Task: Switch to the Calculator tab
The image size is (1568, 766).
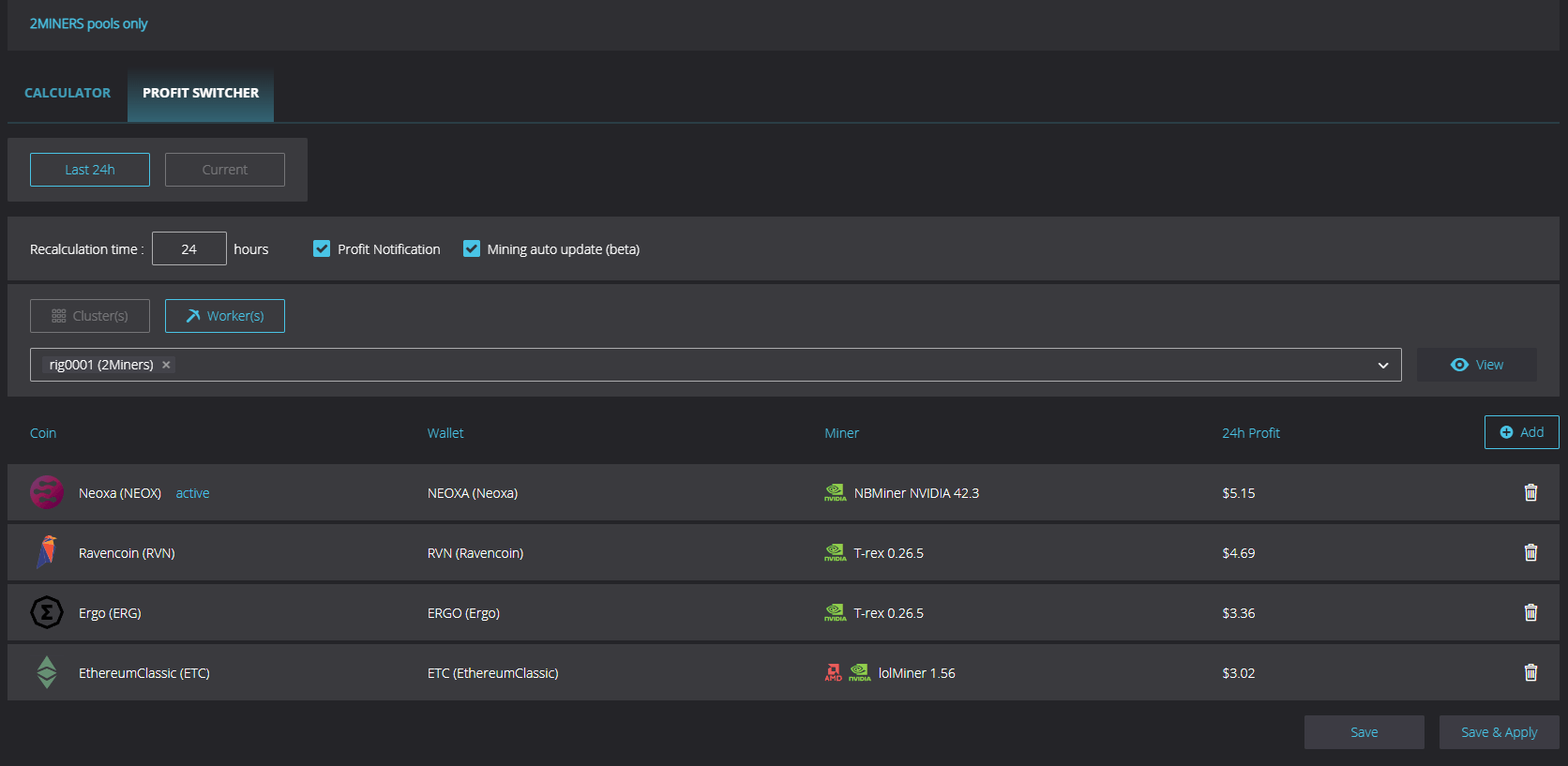Action: 68,93
